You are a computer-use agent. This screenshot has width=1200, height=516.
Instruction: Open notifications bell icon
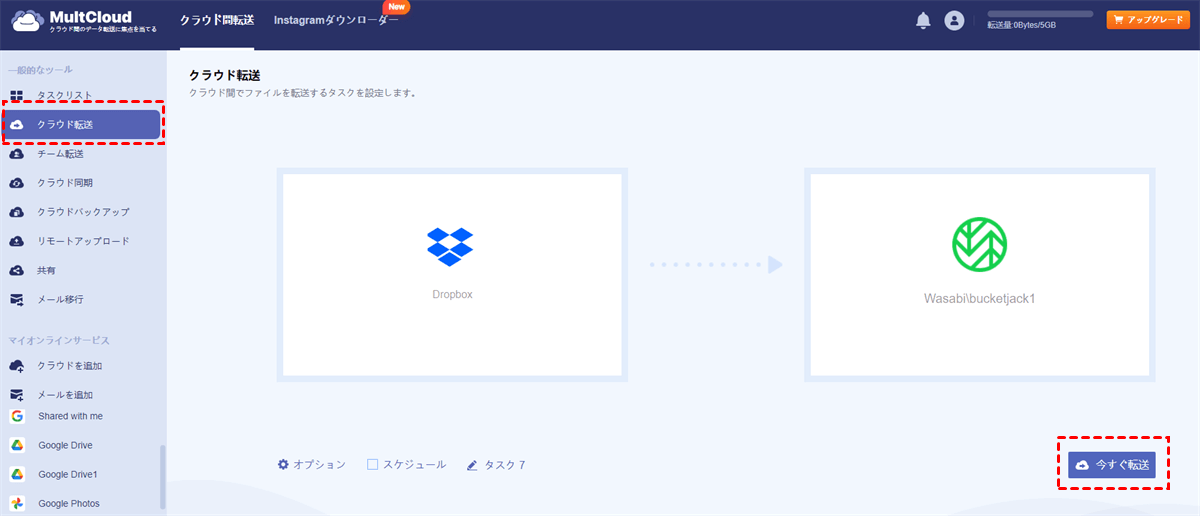click(x=923, y=20)
